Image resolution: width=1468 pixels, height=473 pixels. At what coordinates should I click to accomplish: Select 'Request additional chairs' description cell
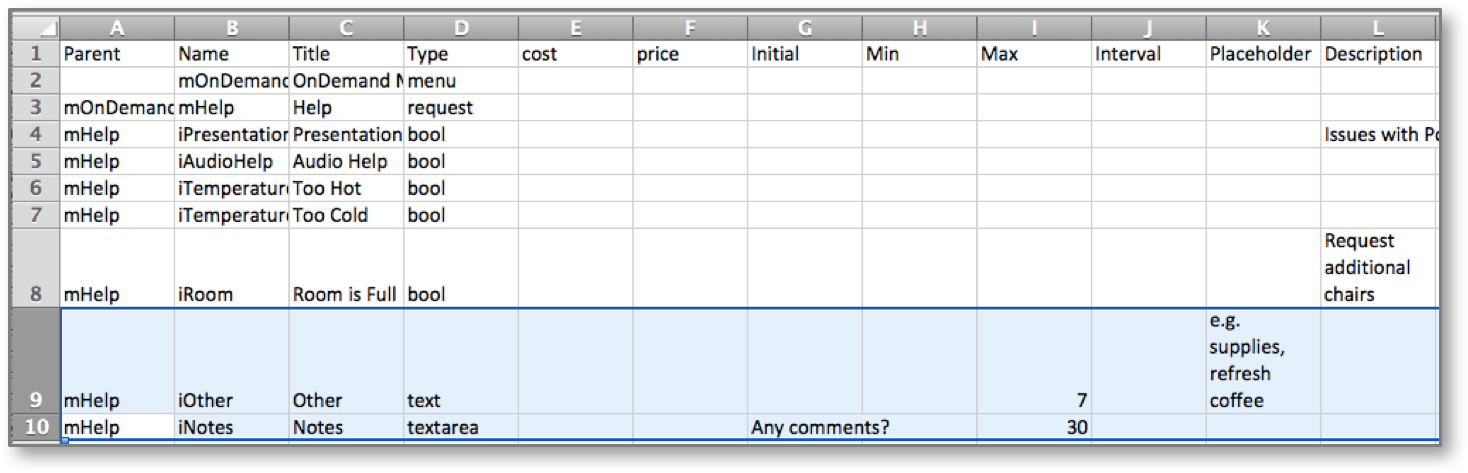pos(1379,268)
